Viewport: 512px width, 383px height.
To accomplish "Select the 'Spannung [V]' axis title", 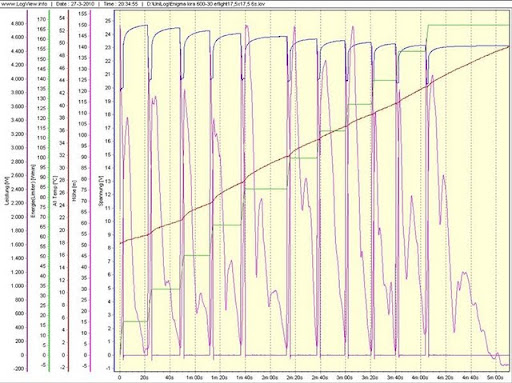I will (x=101, y=191).
